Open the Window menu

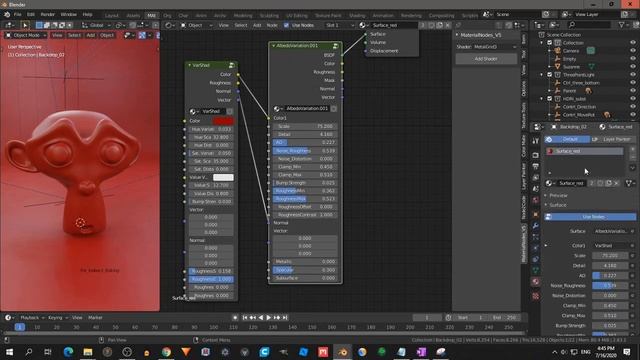pos(69,14)
